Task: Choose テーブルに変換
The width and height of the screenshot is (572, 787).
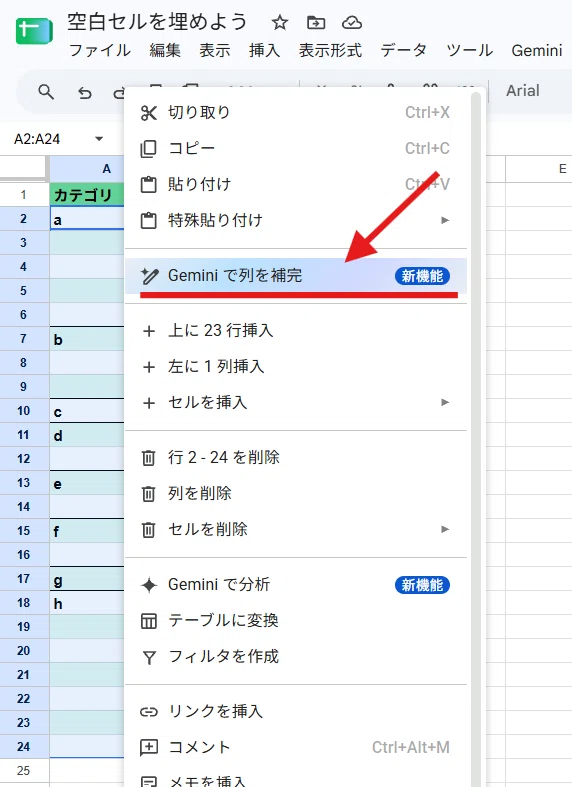Action: [296, 620]
